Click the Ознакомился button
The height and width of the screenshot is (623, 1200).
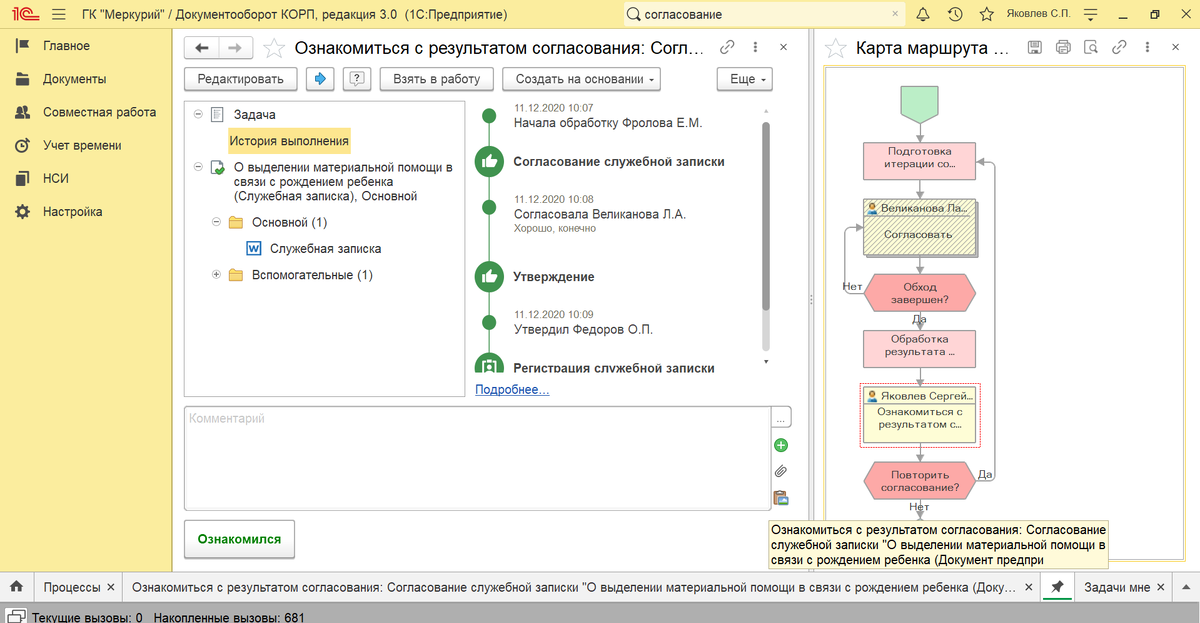[x=239, y=538]
